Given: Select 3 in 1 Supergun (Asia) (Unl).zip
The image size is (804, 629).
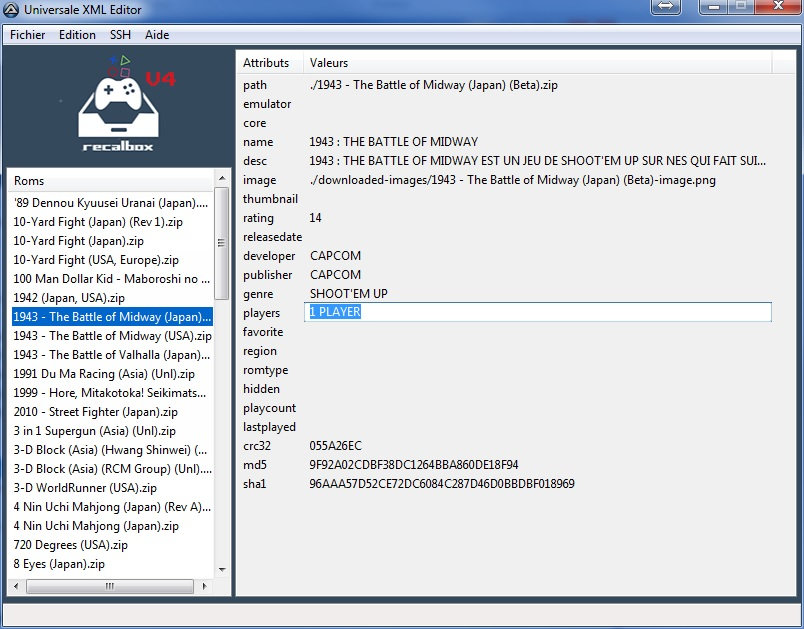Looking at the screenshot, I should [95, 431].
